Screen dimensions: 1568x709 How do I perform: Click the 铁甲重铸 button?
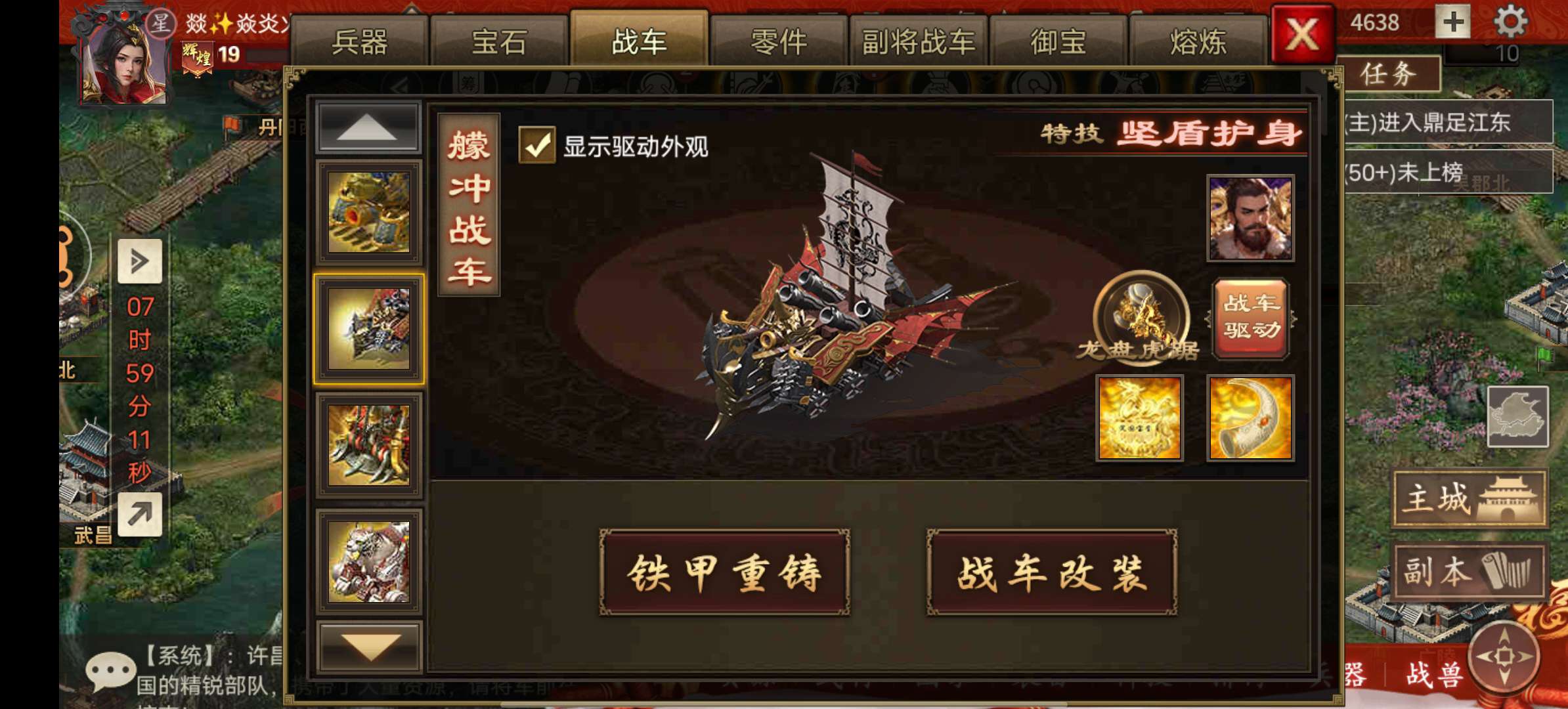coord(724,572)
